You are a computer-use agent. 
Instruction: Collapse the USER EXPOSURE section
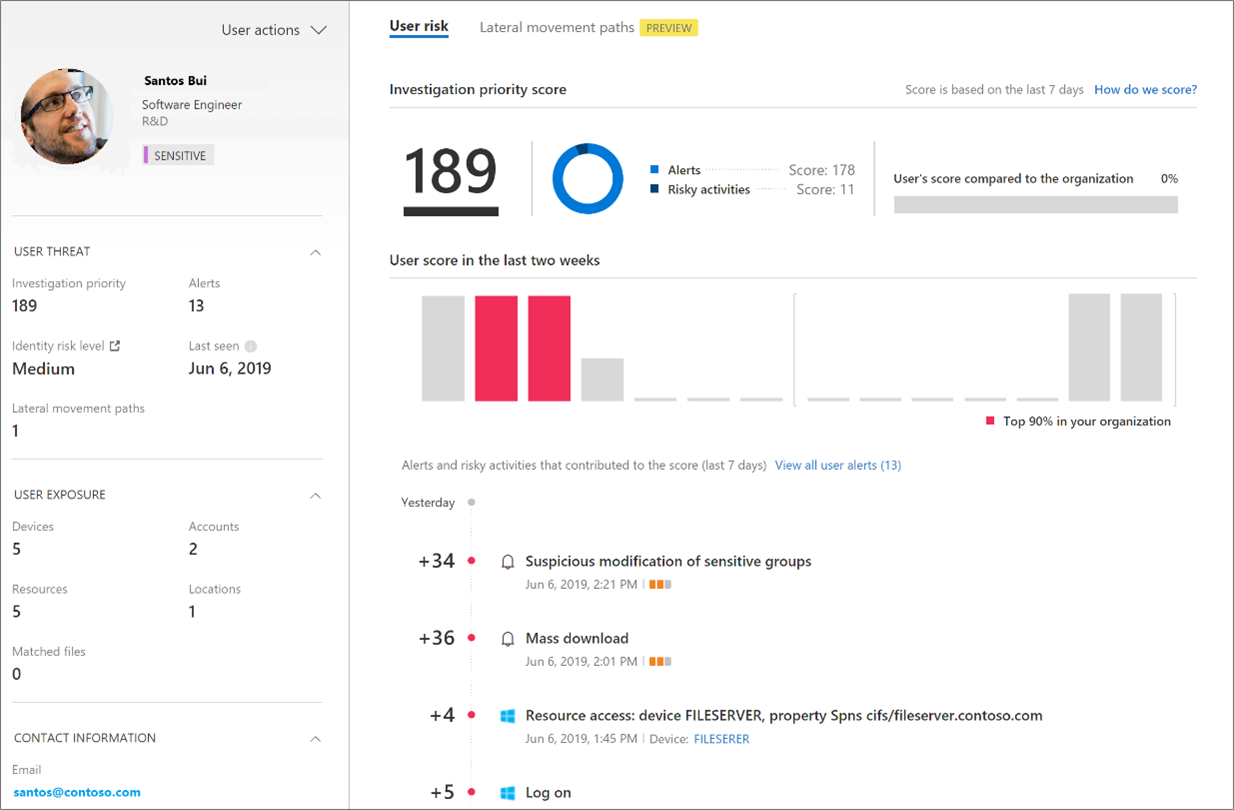point(316,495)
